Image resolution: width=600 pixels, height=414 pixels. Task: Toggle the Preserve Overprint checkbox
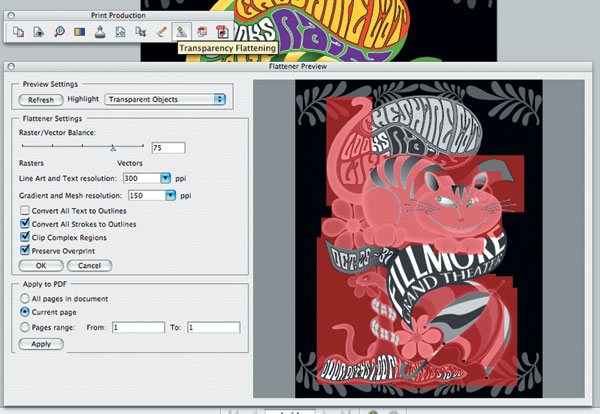[x=25, y=250]
